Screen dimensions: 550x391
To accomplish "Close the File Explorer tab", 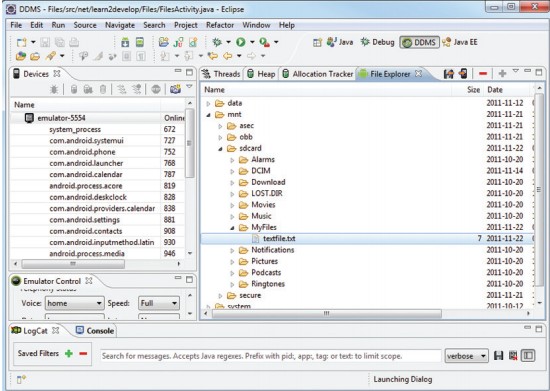I will coord(418,74).
